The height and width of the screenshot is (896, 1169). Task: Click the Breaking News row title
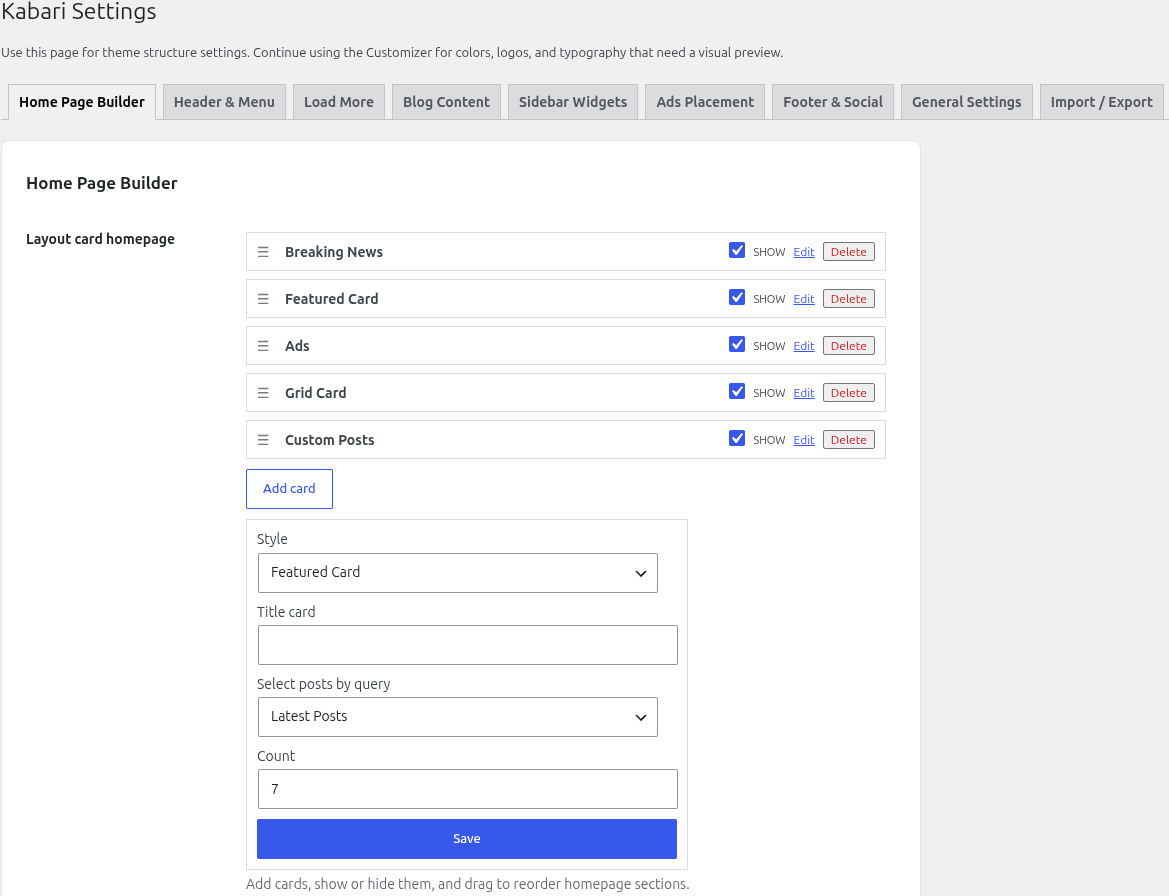point(334,252)
